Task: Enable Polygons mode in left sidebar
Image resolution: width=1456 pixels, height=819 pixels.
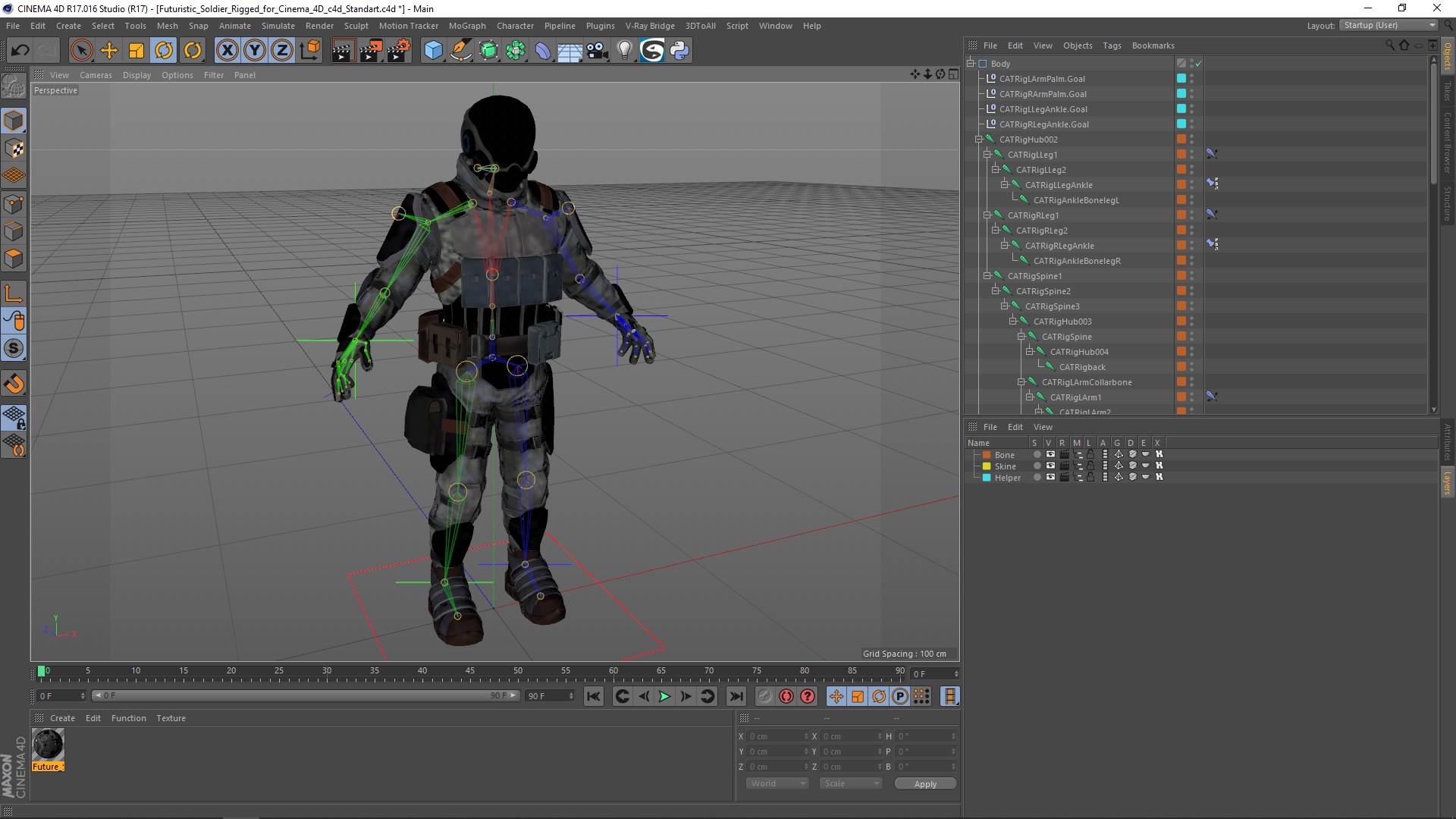Action: click(x=14, y=259)
